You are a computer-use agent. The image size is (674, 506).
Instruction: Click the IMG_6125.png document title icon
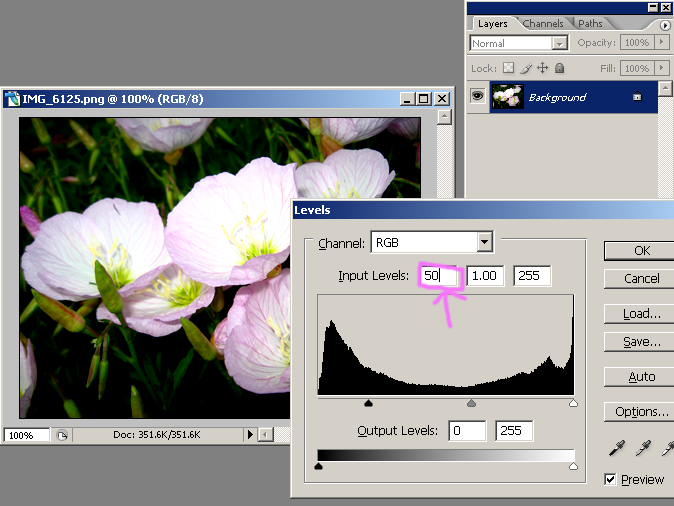click(12, 99)
